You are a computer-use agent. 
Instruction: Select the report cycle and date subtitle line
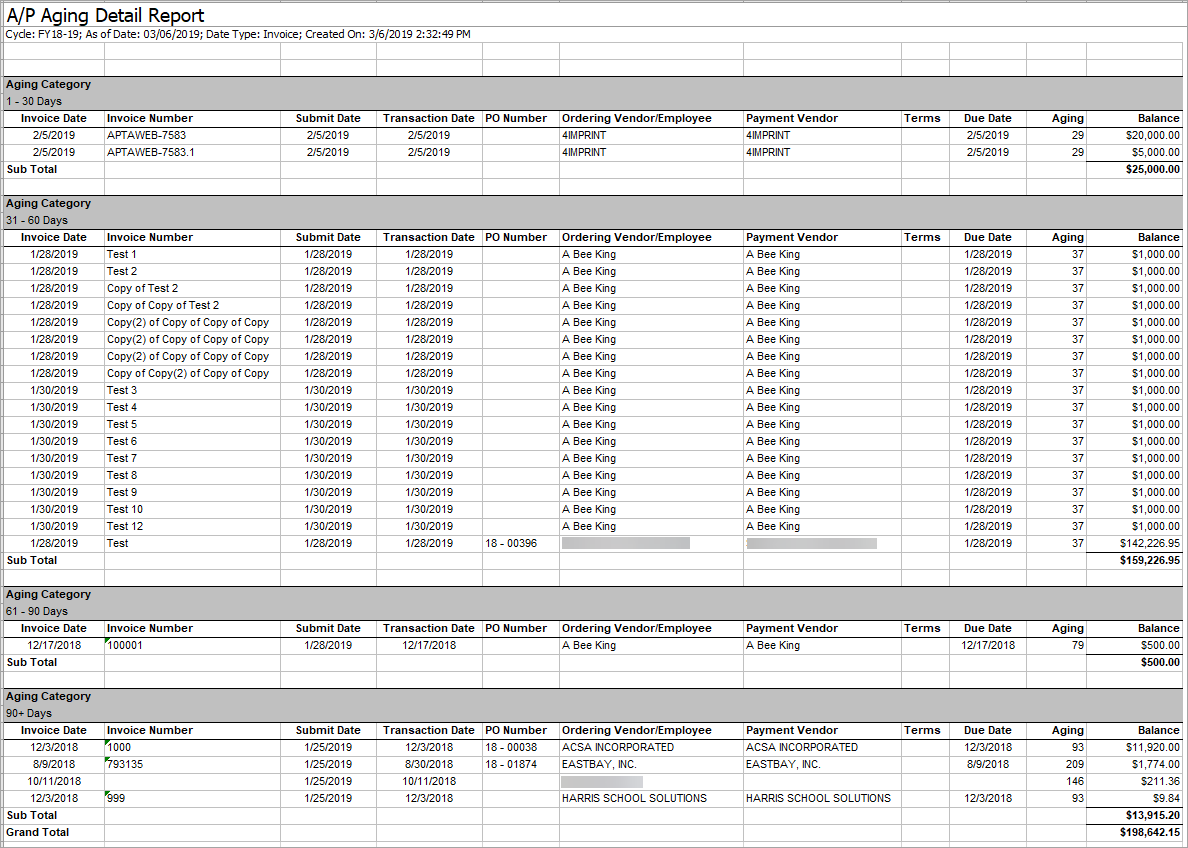238,34
